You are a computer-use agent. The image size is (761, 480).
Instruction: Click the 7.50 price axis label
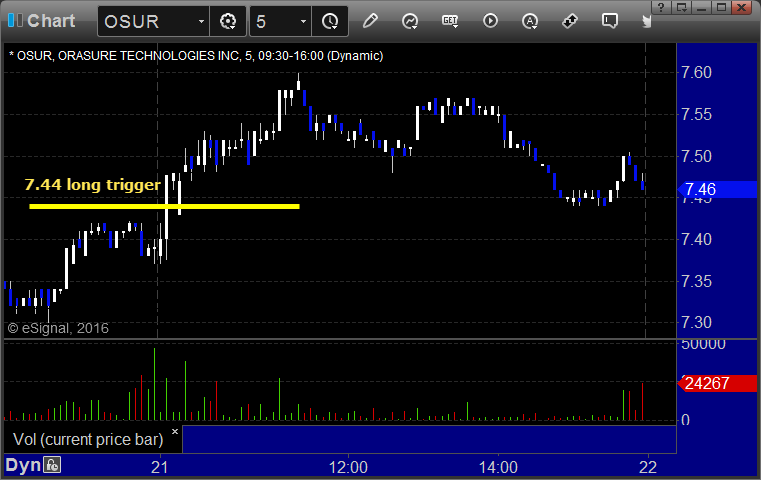[696, 156]
